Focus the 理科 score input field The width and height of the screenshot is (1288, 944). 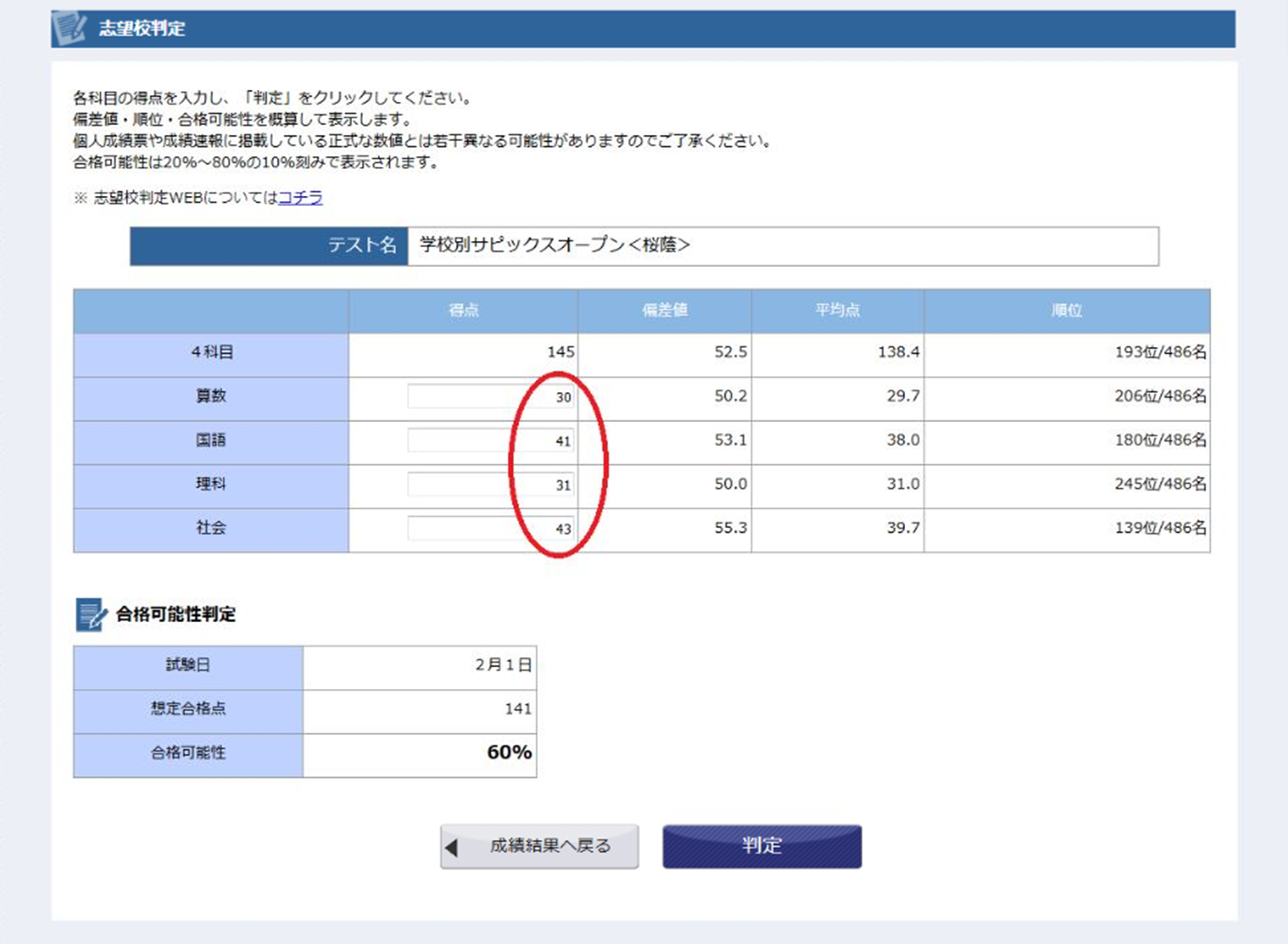point(491,485)
